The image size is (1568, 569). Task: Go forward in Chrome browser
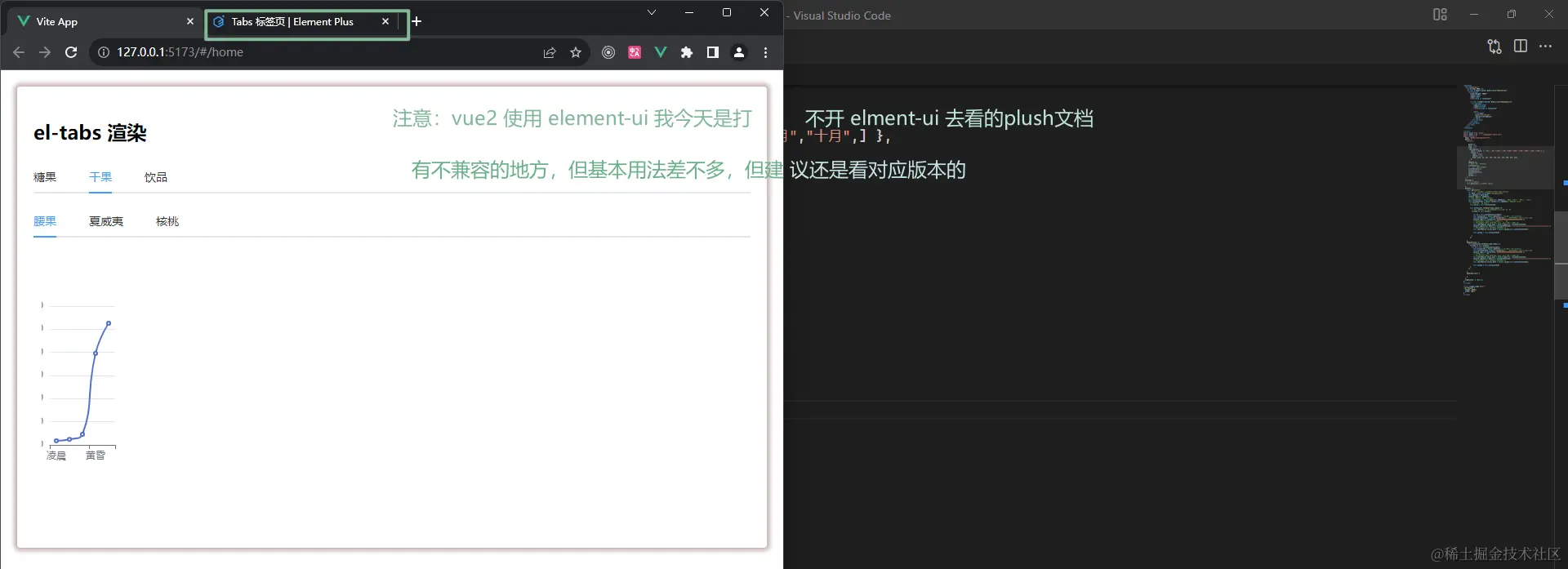pos(45,52)
